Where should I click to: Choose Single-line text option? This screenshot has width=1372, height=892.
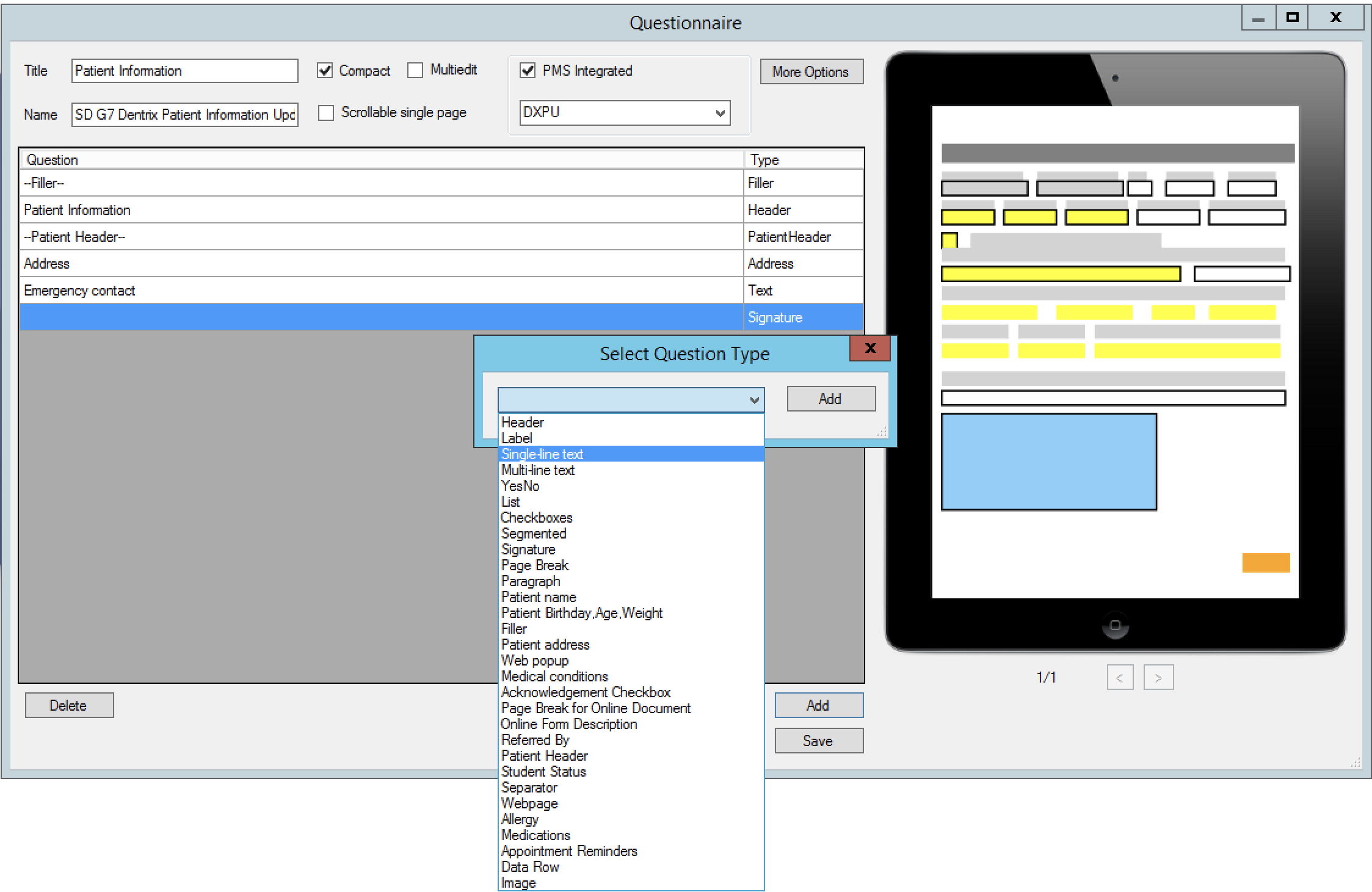(x=631, y=454)
